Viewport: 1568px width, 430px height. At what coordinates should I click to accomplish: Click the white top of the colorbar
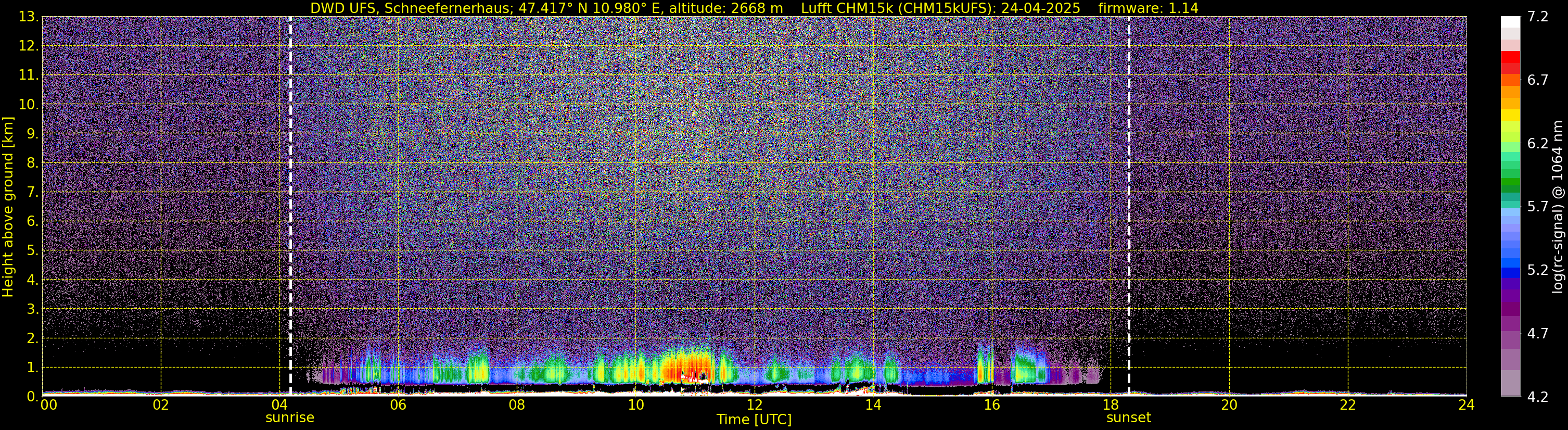coord(1510,22)
